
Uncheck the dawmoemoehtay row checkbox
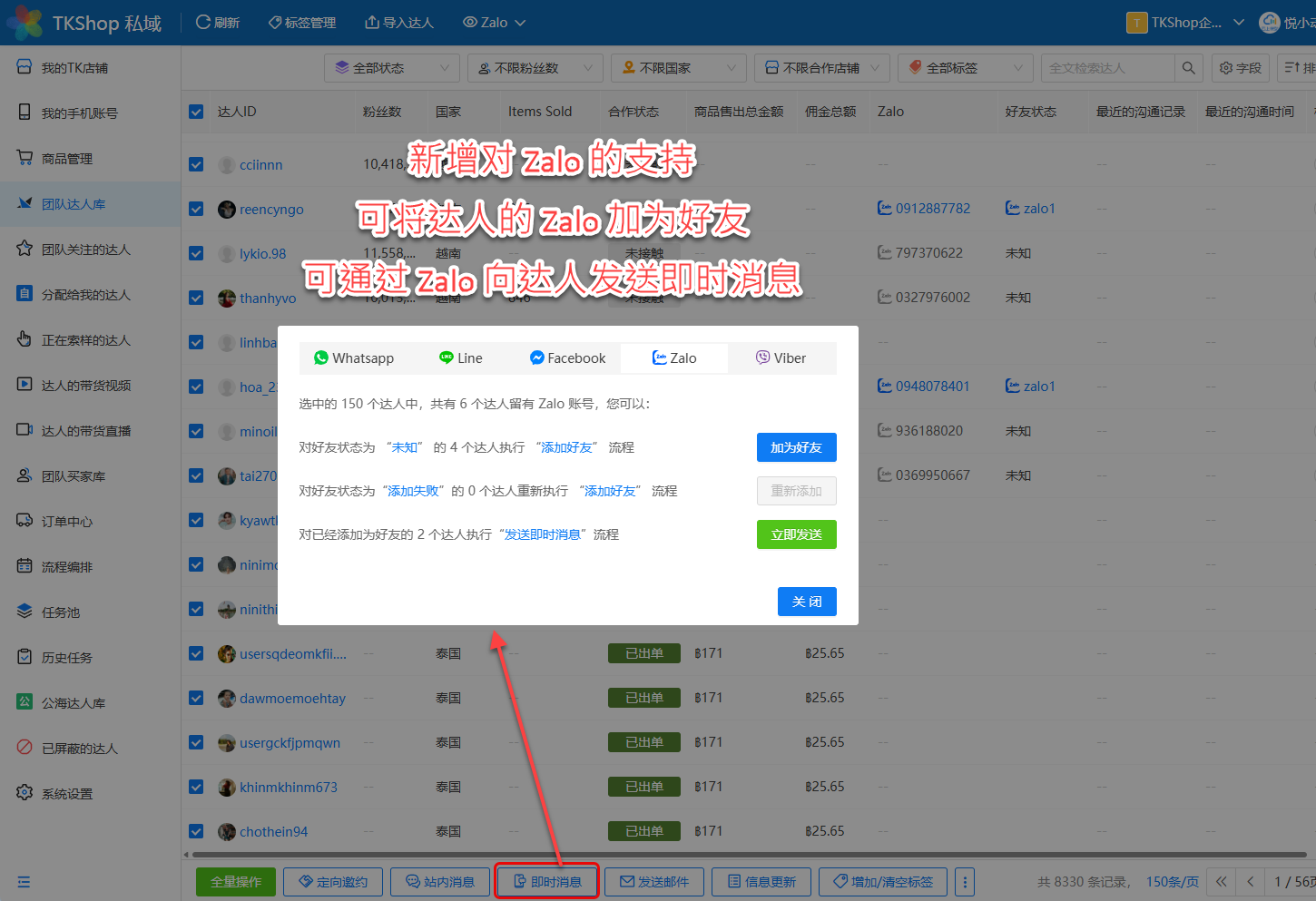tap(196, 698)
